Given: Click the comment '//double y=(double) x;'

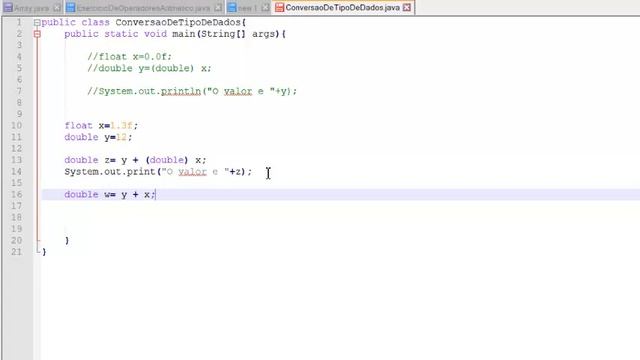Looking at the screenshot, I should (x=149, y=68).
